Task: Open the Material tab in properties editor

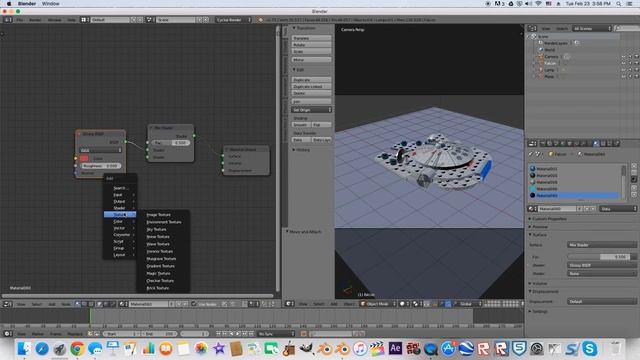Action: coord(596,143)
